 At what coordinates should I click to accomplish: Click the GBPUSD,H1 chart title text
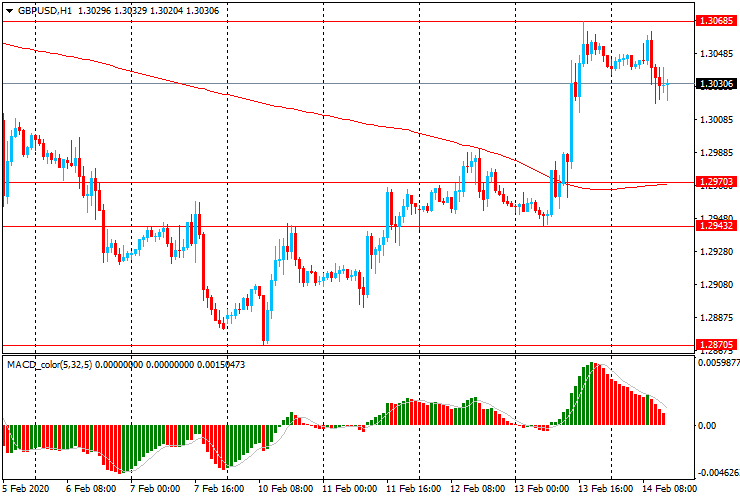45,10
